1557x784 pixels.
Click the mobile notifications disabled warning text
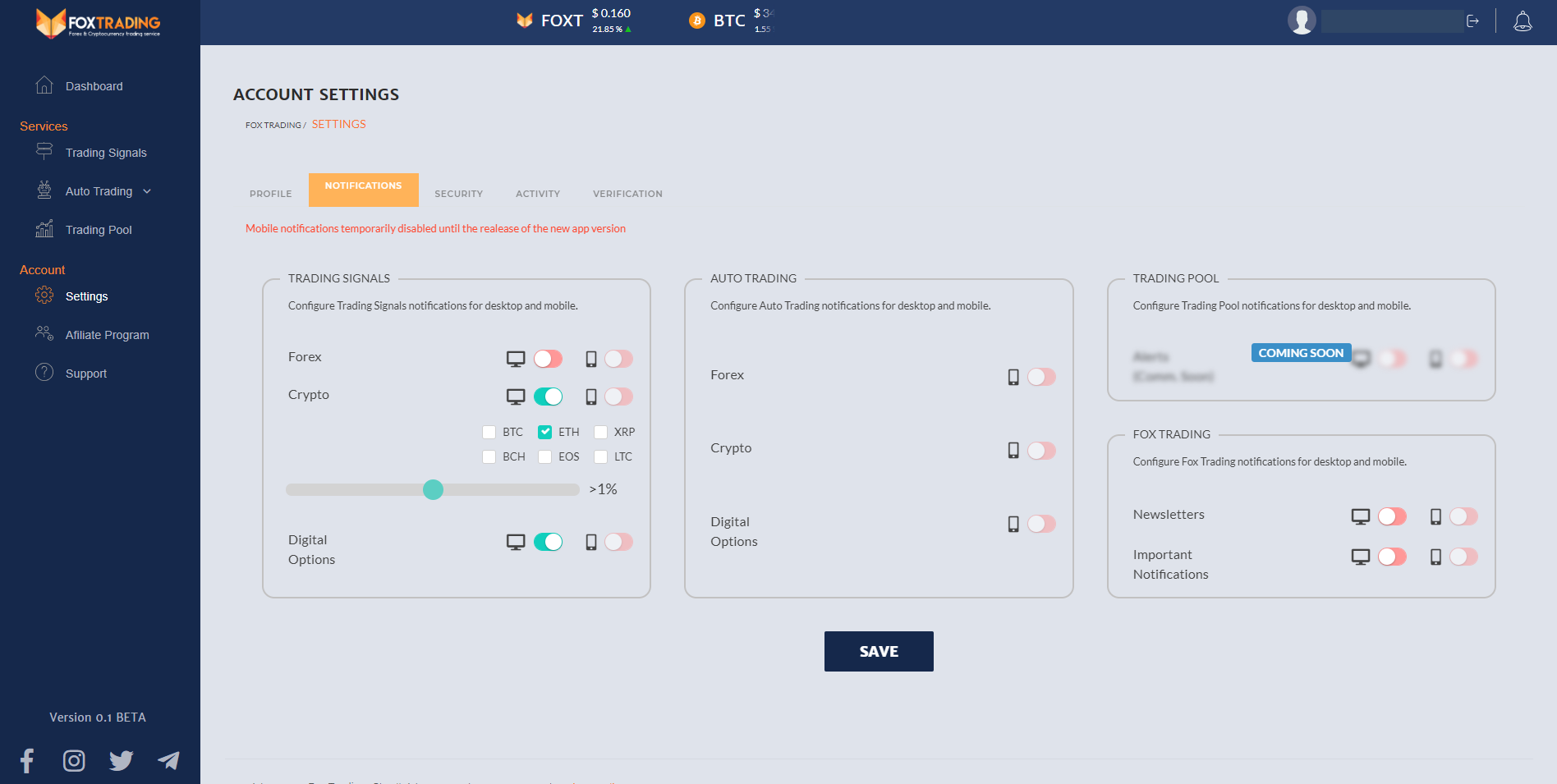tap(435, 228)
